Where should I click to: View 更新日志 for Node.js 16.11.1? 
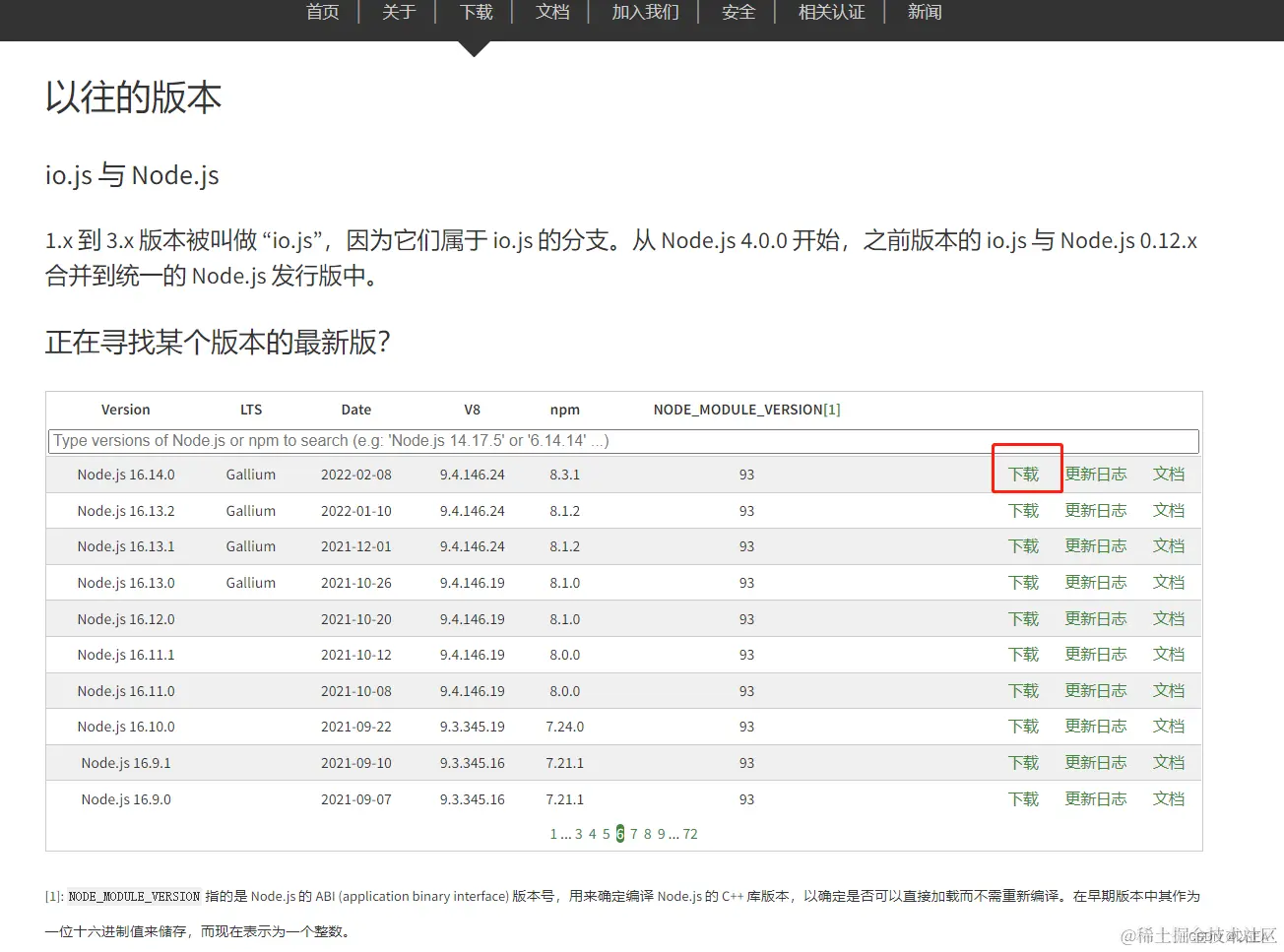pyautogui.click(x=1095, y=655)
